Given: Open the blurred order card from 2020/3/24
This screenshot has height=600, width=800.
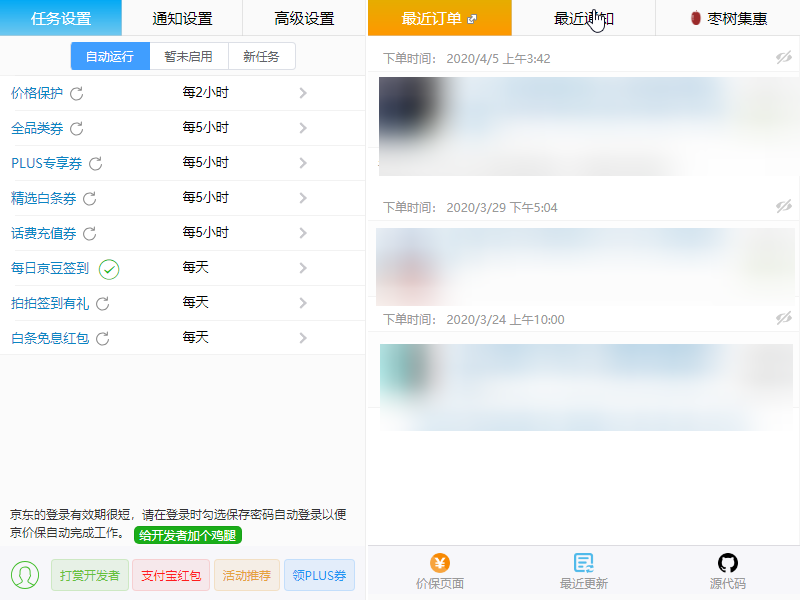Looking at the screenshot, I should [x=587, y=387].
